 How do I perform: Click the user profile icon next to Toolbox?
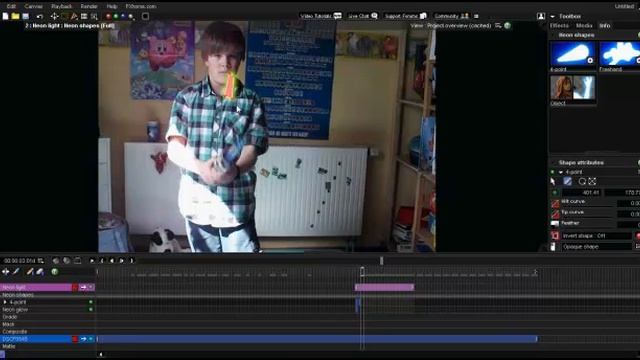click(x=541, y=16)
